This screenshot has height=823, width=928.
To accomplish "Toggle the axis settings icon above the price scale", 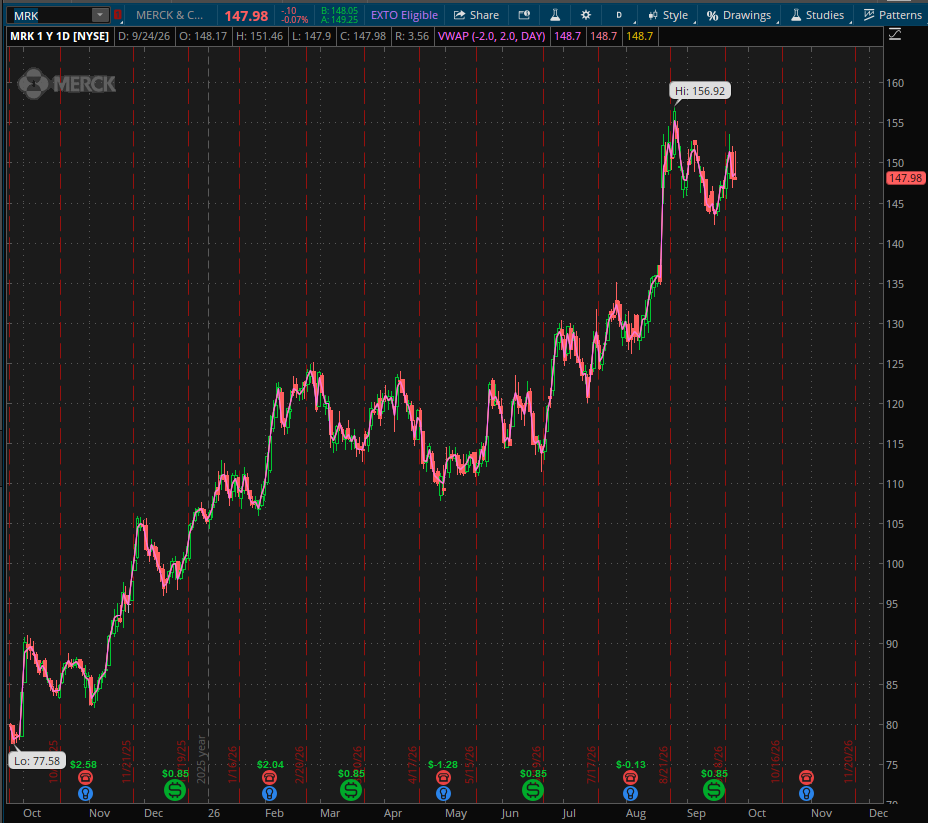I will coord(895,35).
